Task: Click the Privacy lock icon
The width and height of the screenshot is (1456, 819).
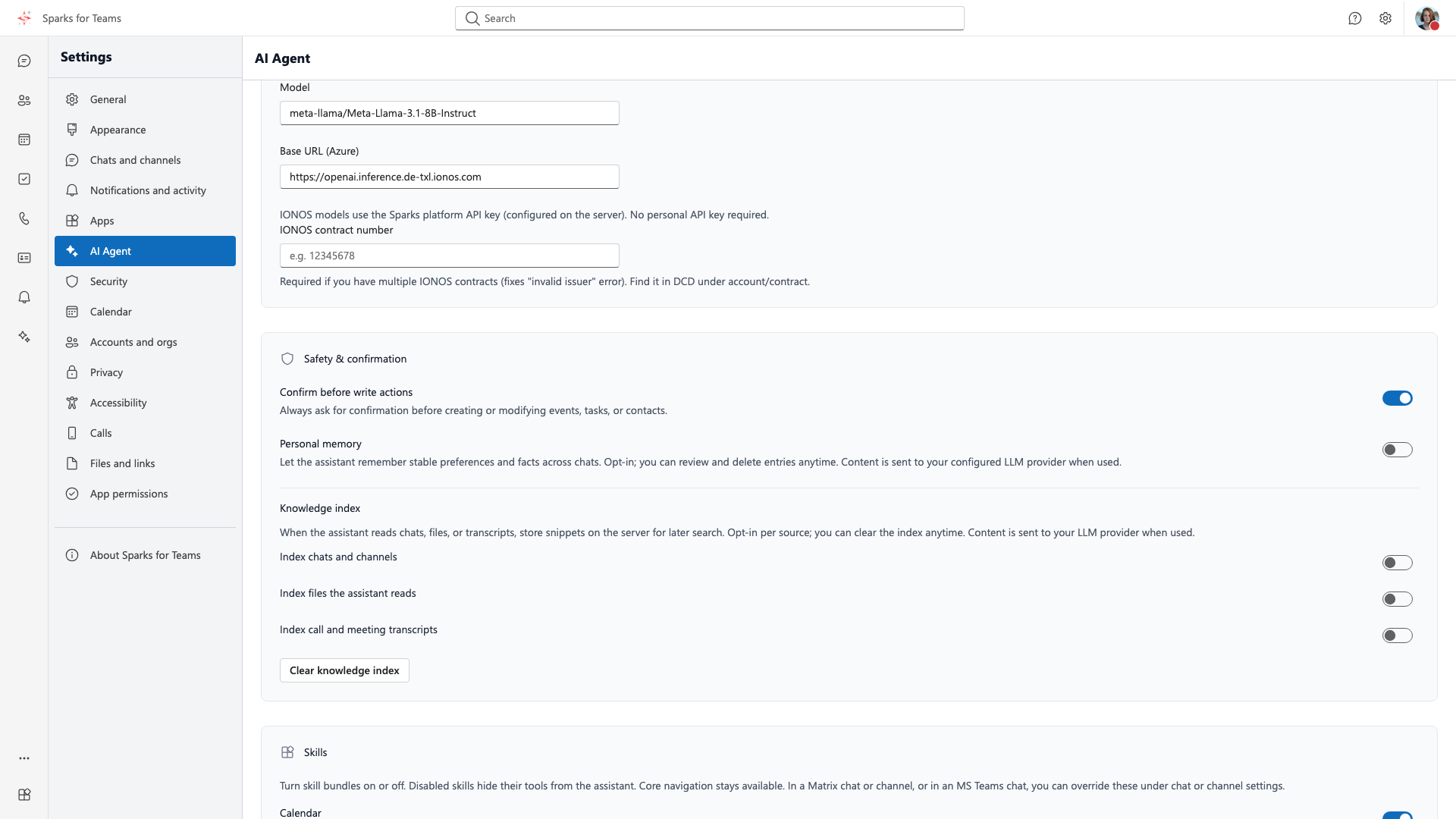Action: (x=72, y=372)
